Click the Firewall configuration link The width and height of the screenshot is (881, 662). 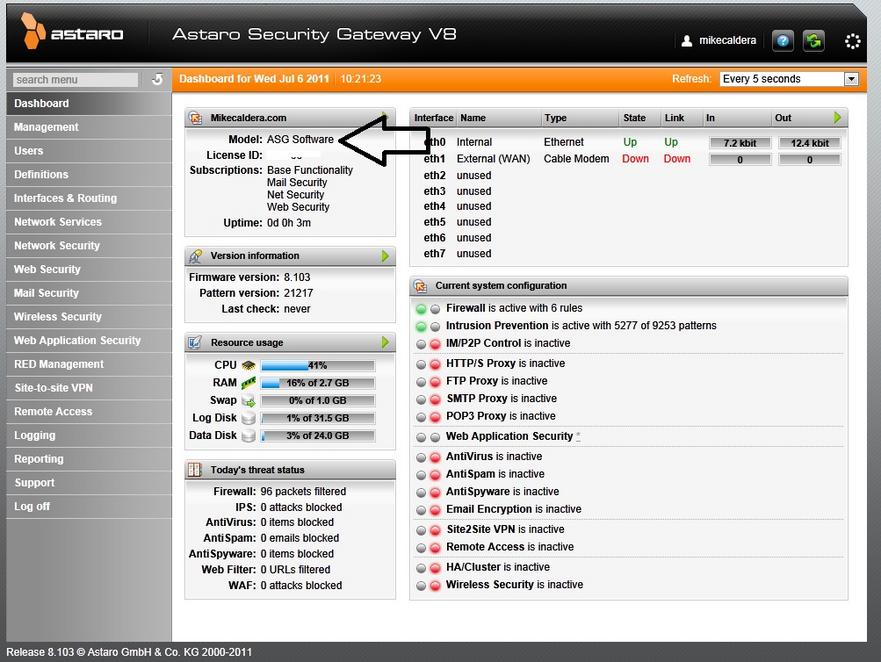coord(465,308)
